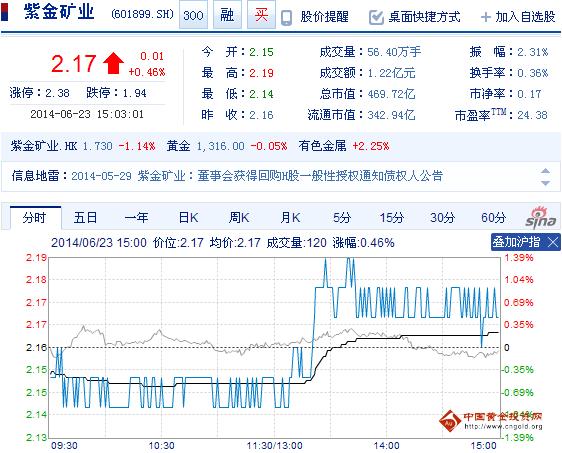This screenshot has height=453, width=562.
Task: Click the timestamp 2014-06-23 15:03:01
Action: (x=87, y=114)
